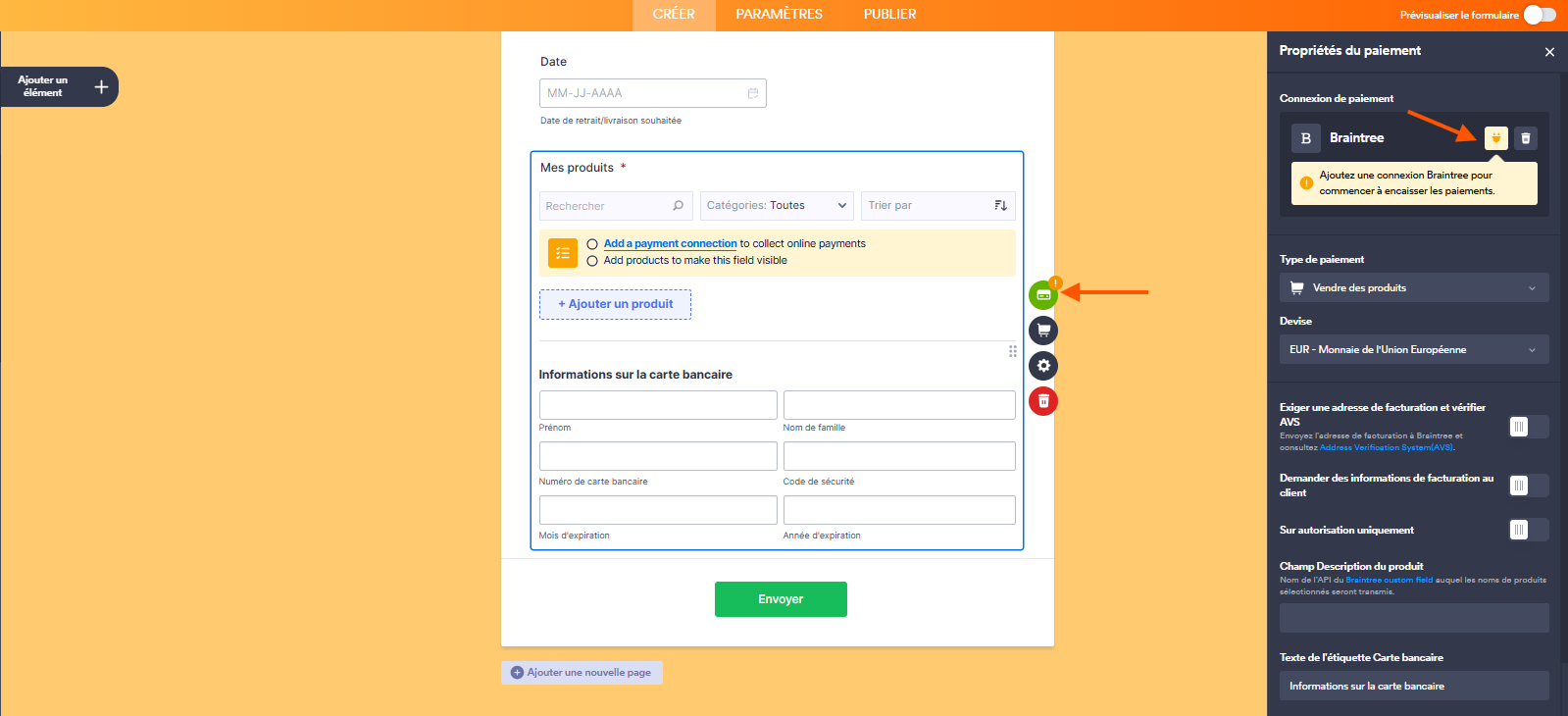1568x716 pixels.
Task: Click the green payment settings icon
Action: (x=1043, y=294)
